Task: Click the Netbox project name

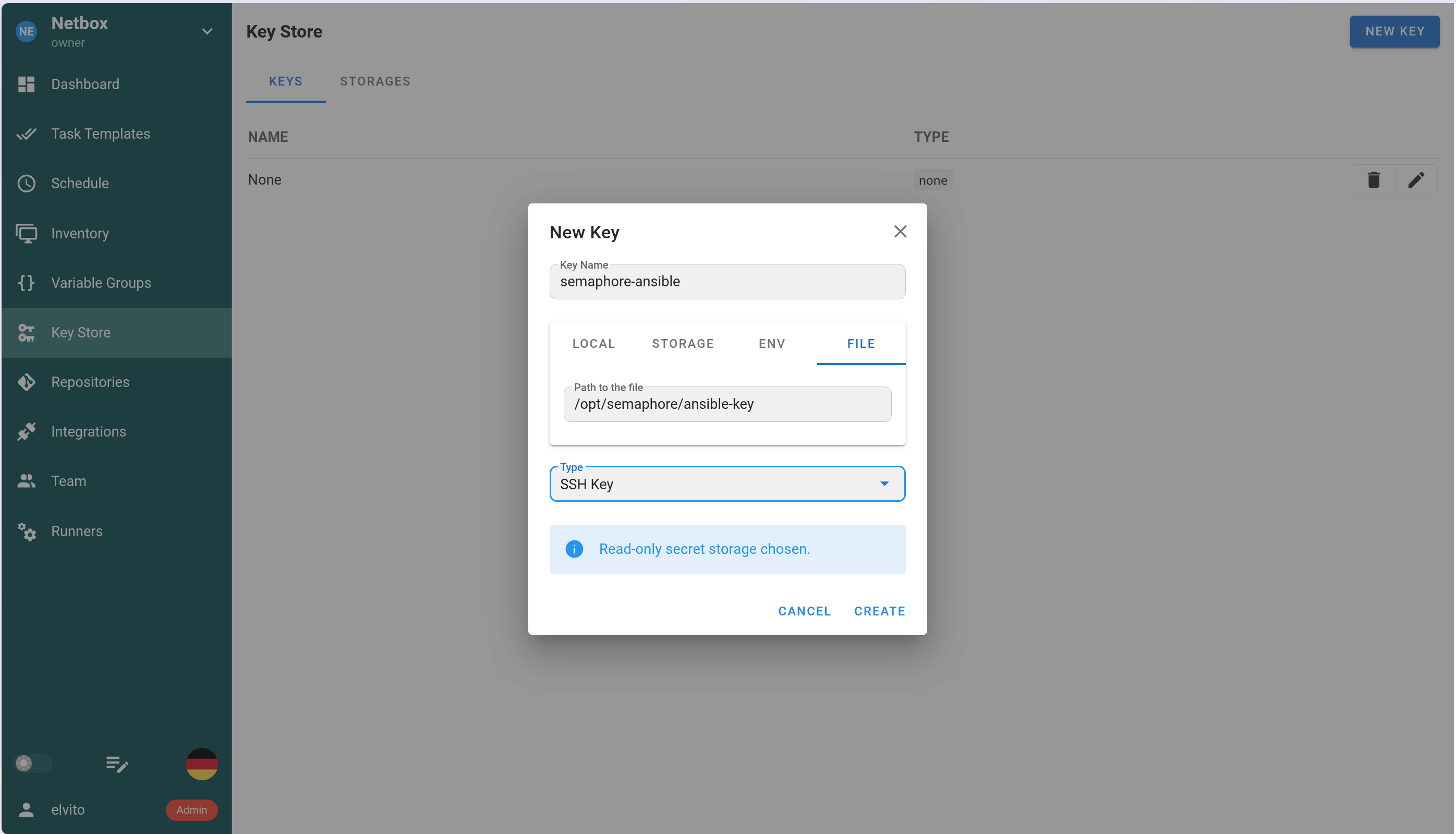Action: 80,23
